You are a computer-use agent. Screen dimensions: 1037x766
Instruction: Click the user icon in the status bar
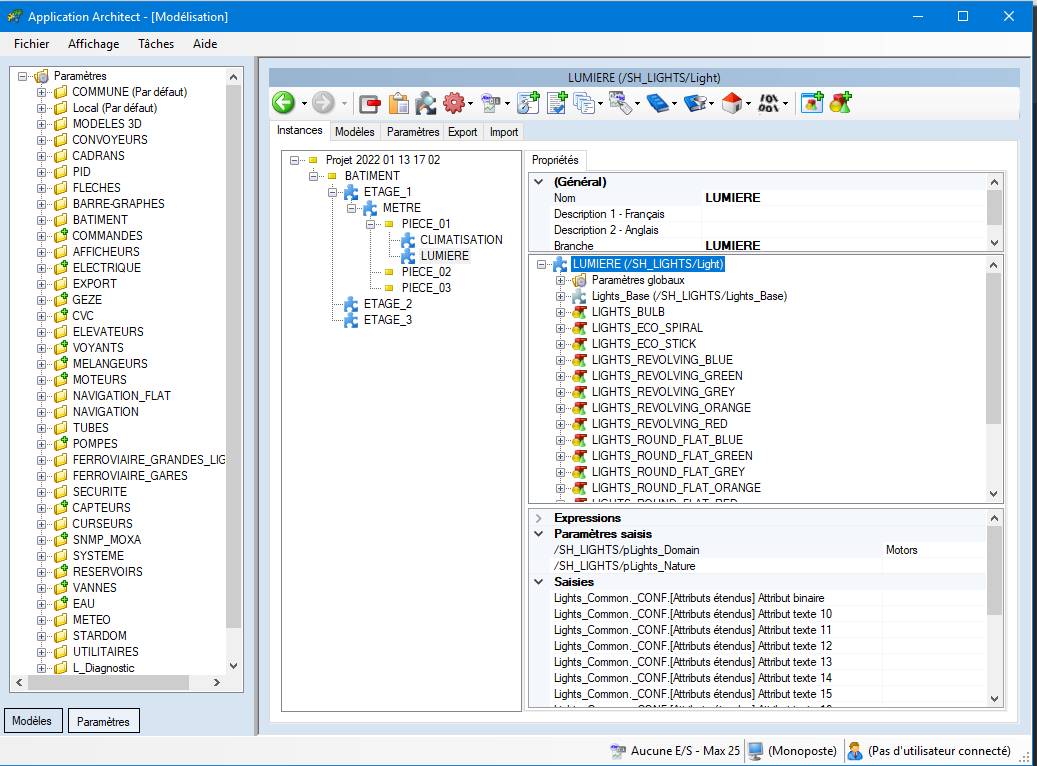(x=854, y=751)
